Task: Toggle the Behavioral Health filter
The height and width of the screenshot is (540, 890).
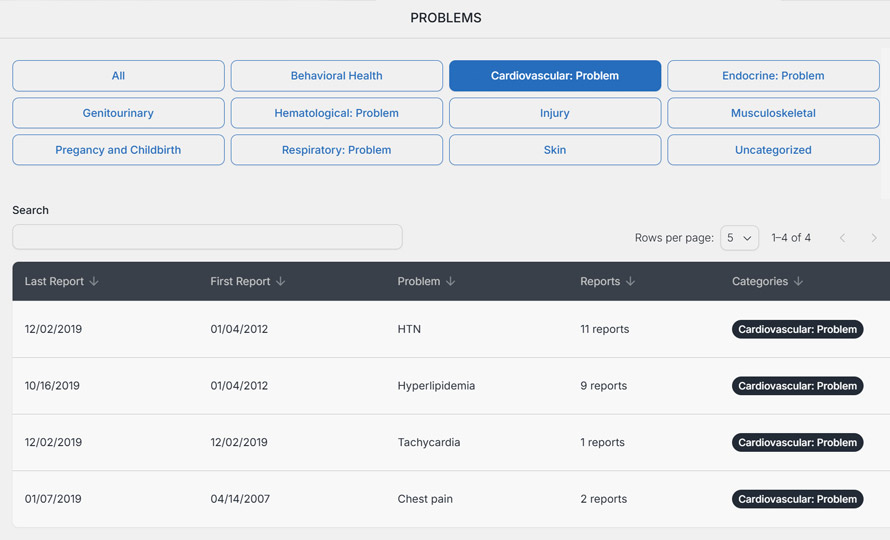Action: click(x=336, y=76)
